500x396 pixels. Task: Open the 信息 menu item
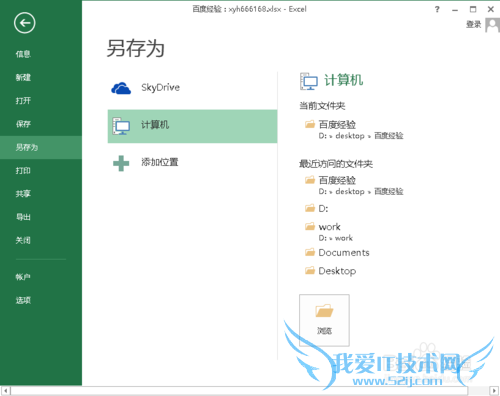[x=23, y=54]
